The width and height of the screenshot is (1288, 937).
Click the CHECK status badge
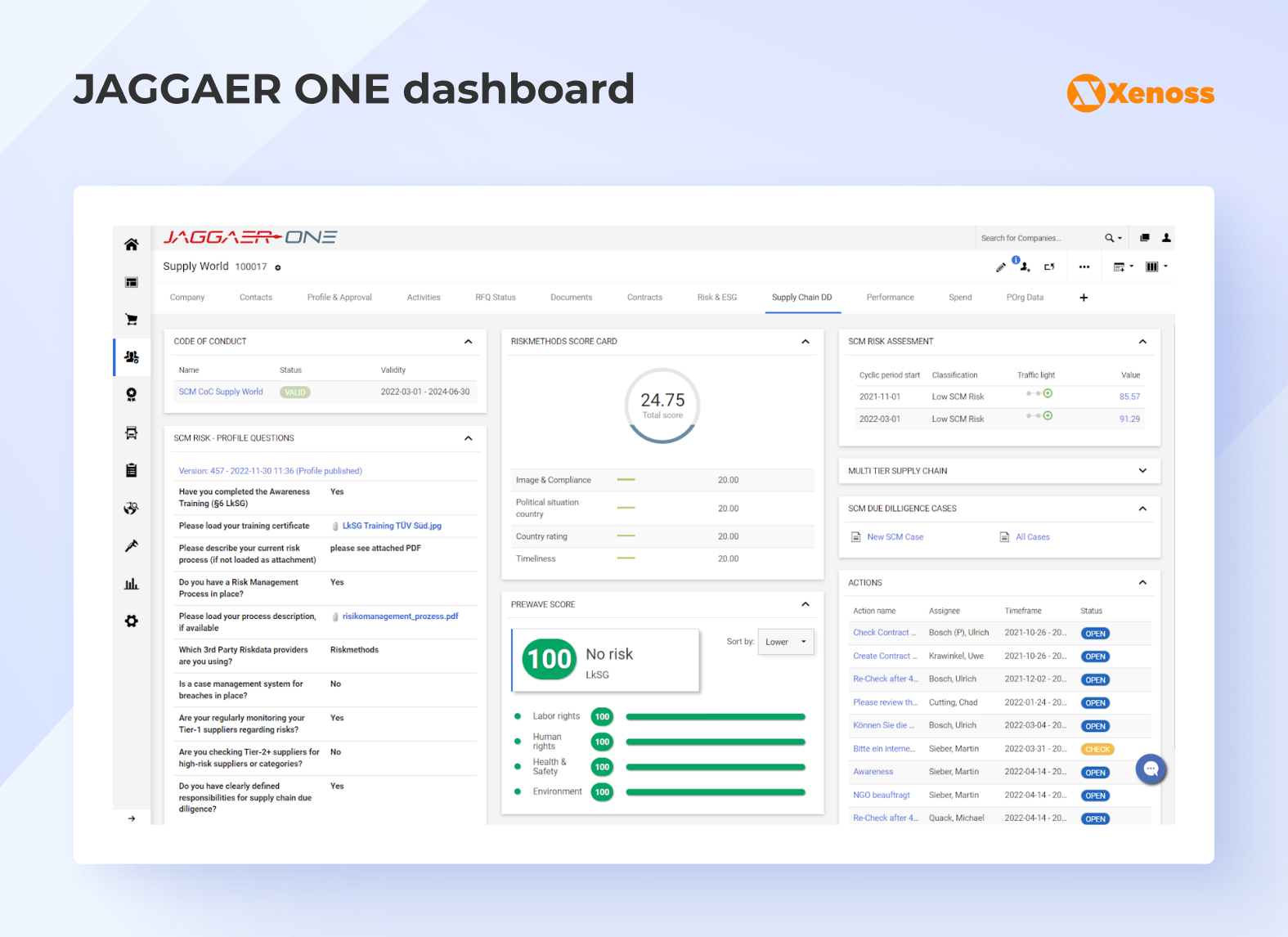point(1097,749)
